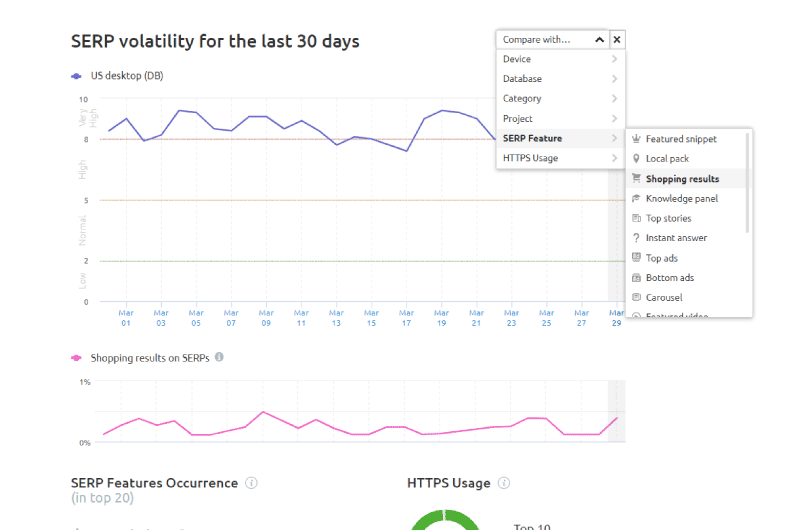Click the Top ads icon
The width and height of the screenshot is (800, 530).
(x=636, y=257)
